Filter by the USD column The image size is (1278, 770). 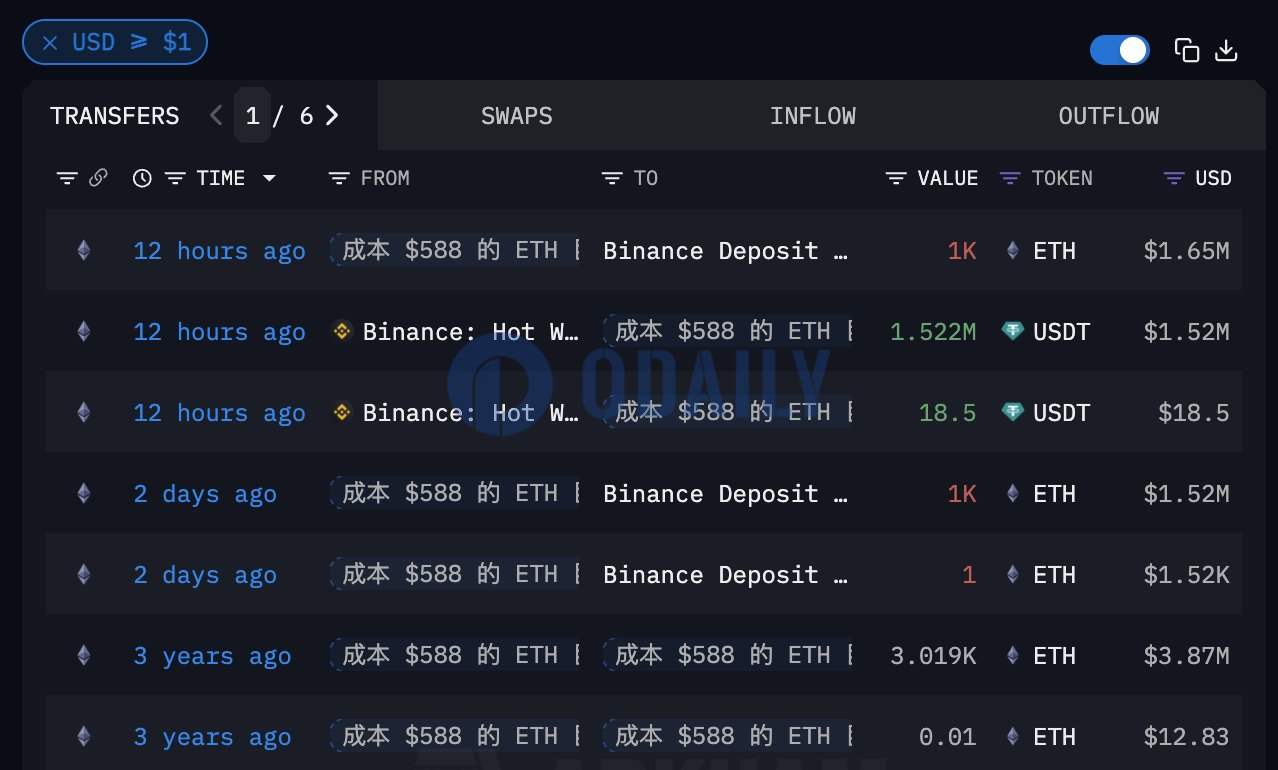(1174, 178)
